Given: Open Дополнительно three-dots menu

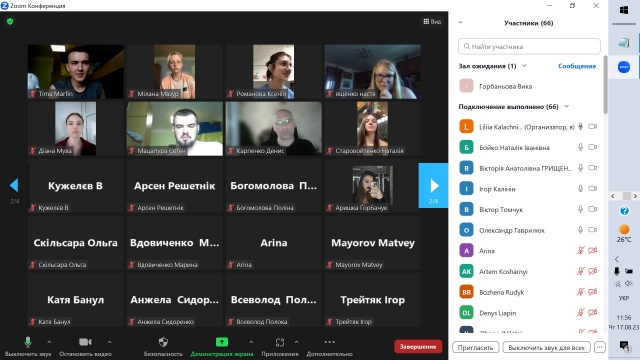Looking at the screenshot, I should [x=329, y=347].
